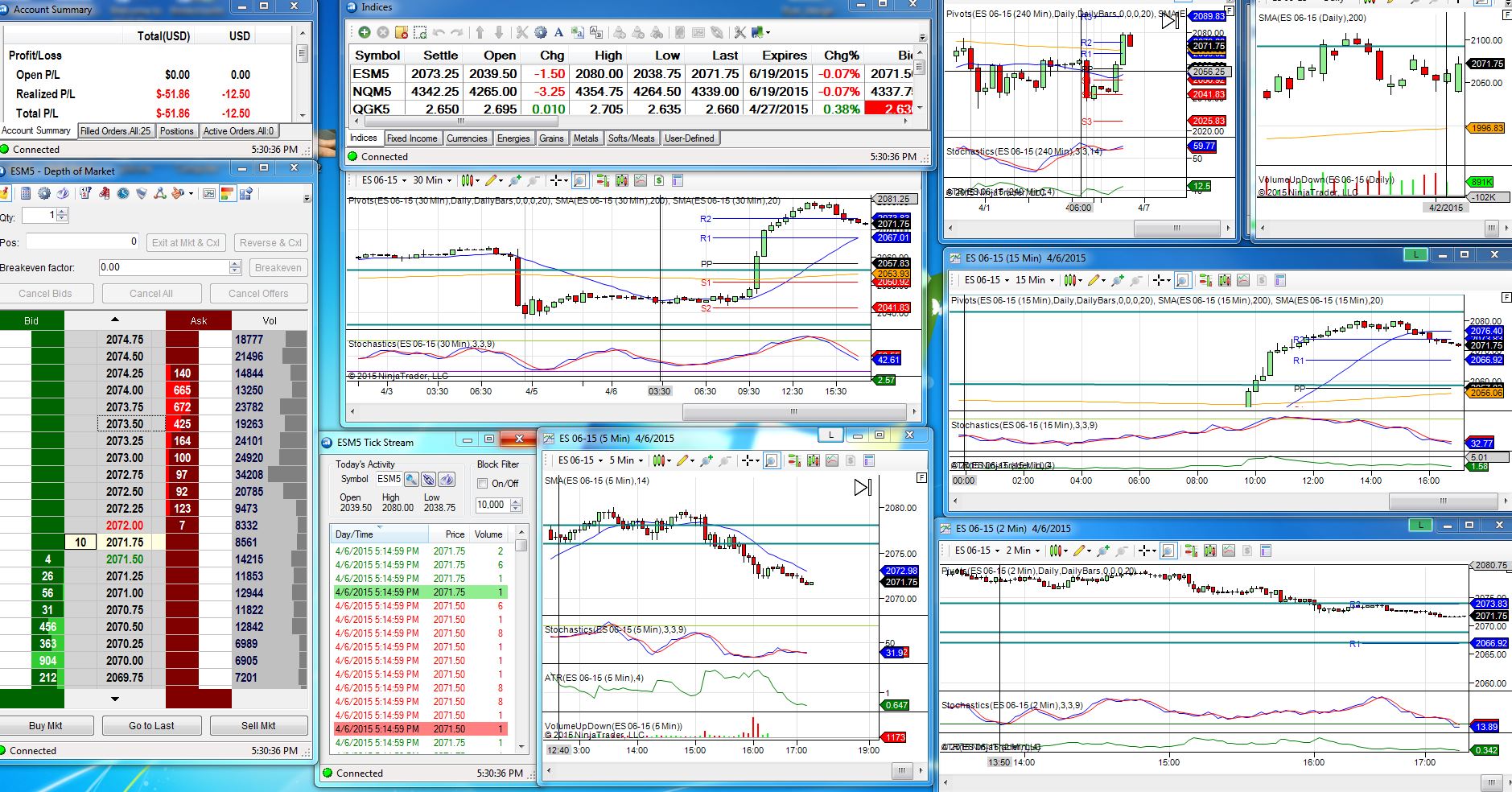Click the magnifier search icon beside ESM5 symbol field
The image size is (1512, 792).
pyautogui.click(x=411, y=480)
